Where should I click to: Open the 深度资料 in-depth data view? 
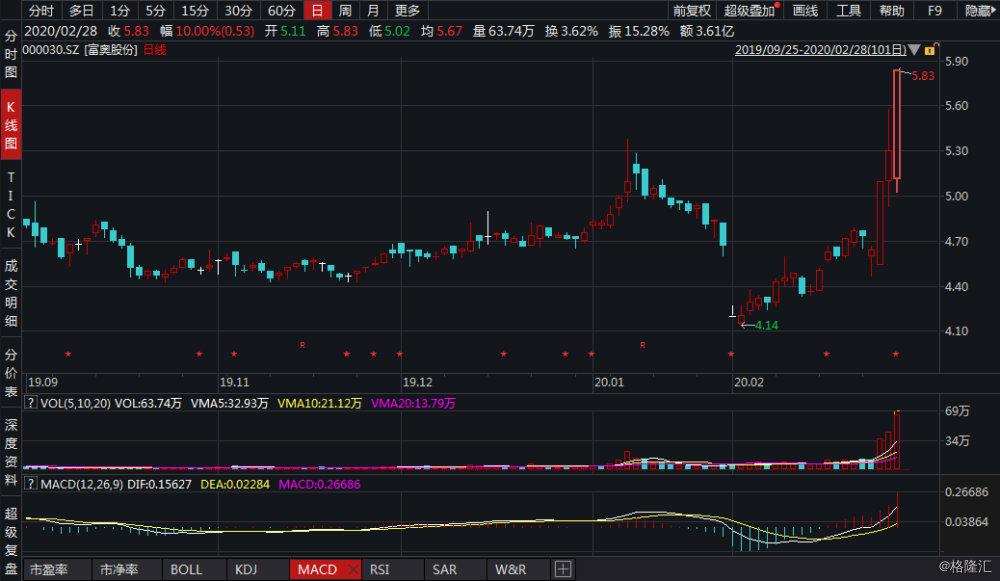[x=11, y=452]
